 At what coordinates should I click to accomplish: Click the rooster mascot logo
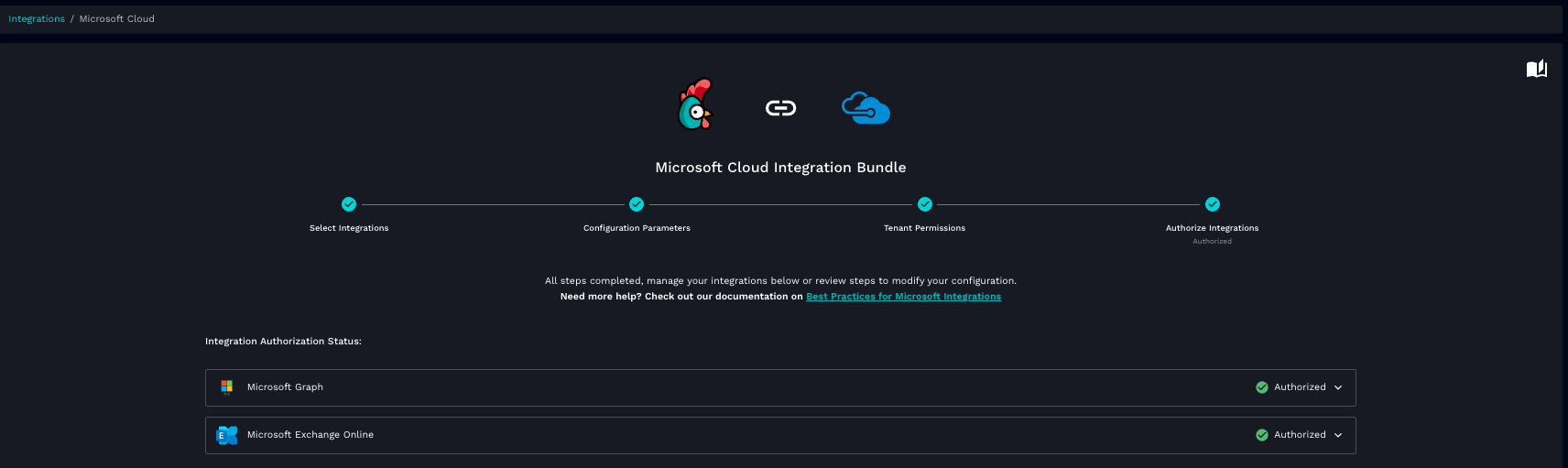coord(694,105)
